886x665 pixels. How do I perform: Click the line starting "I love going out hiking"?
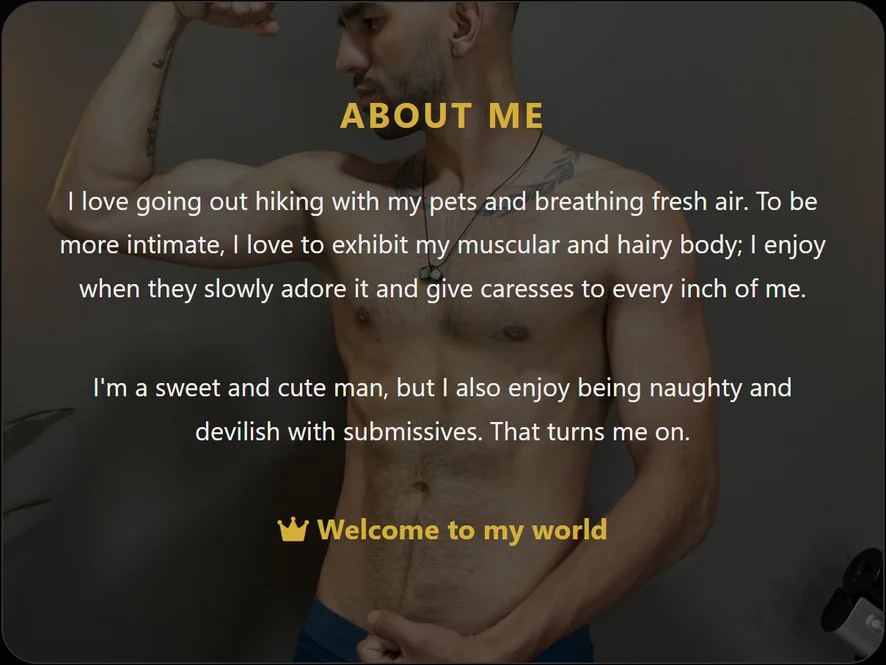click(442, 202)
